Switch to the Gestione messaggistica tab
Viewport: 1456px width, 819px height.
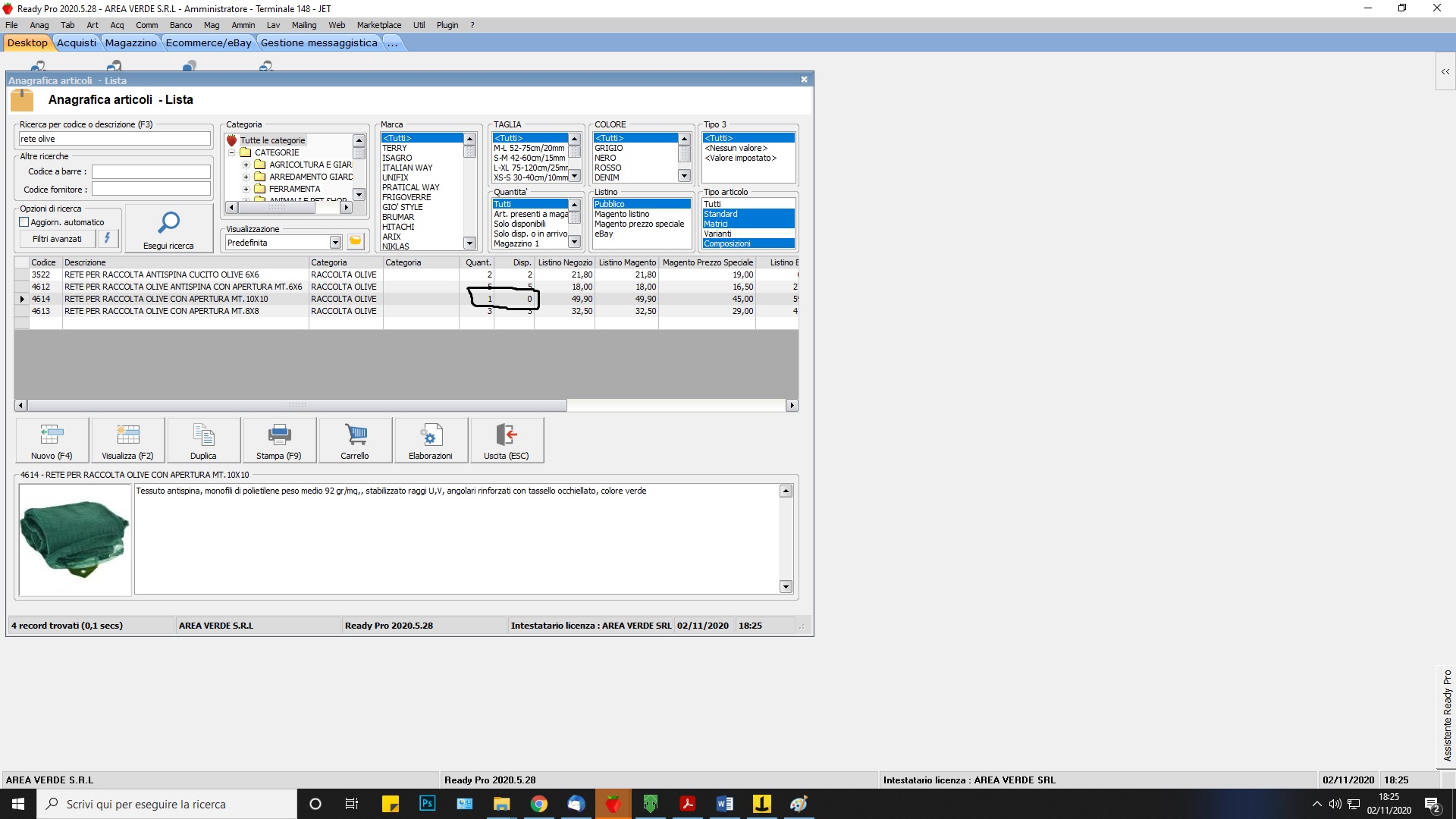[x=318, y=42]
